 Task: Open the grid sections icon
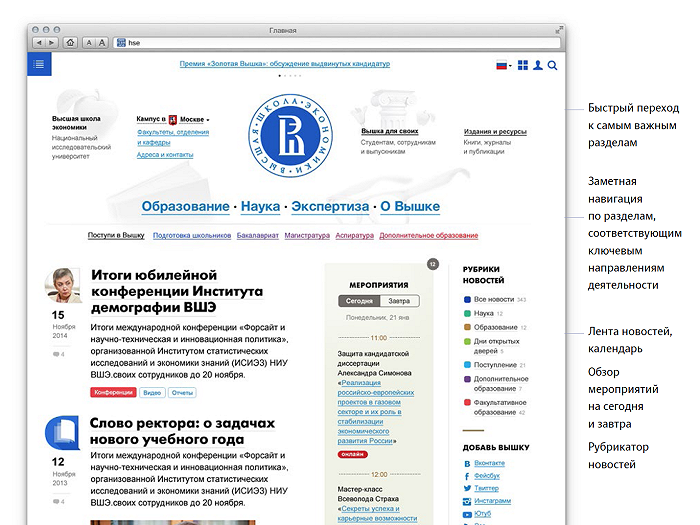523,65
